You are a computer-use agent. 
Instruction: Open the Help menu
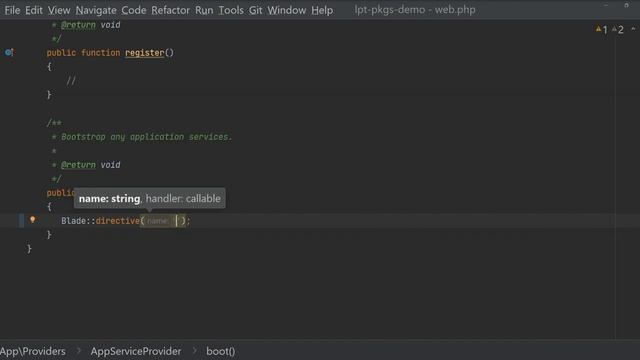point(322,10)
